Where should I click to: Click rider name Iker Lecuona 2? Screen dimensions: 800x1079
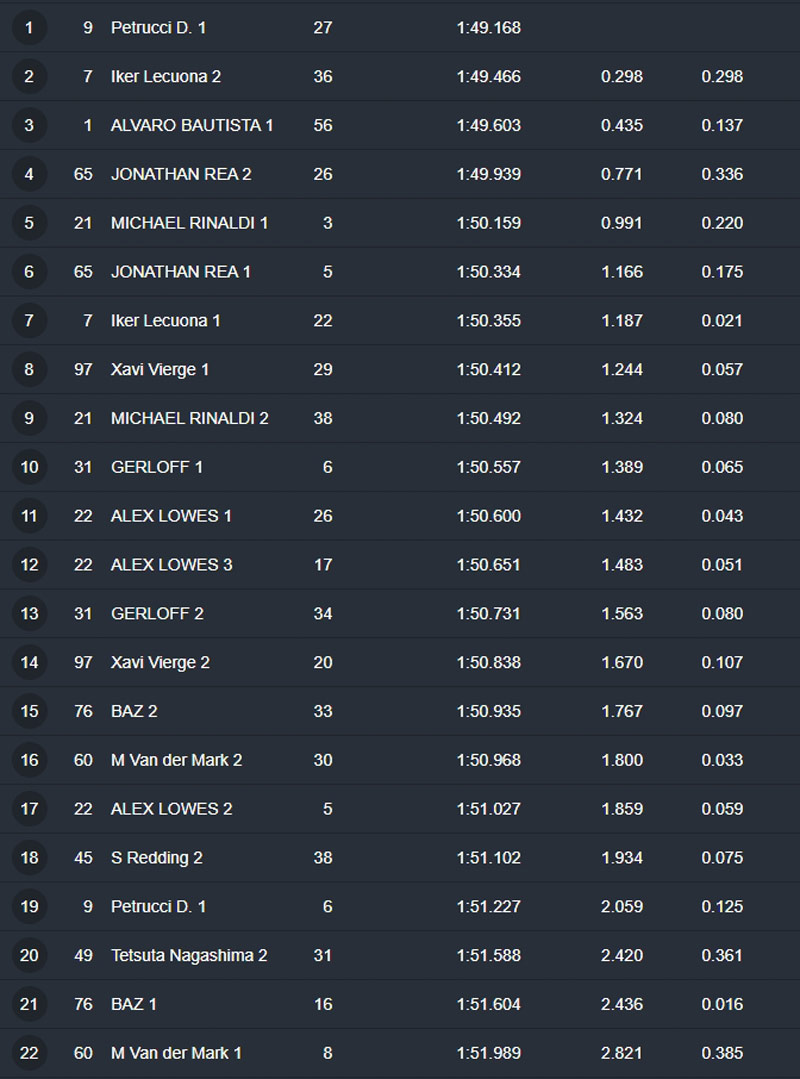166,77
